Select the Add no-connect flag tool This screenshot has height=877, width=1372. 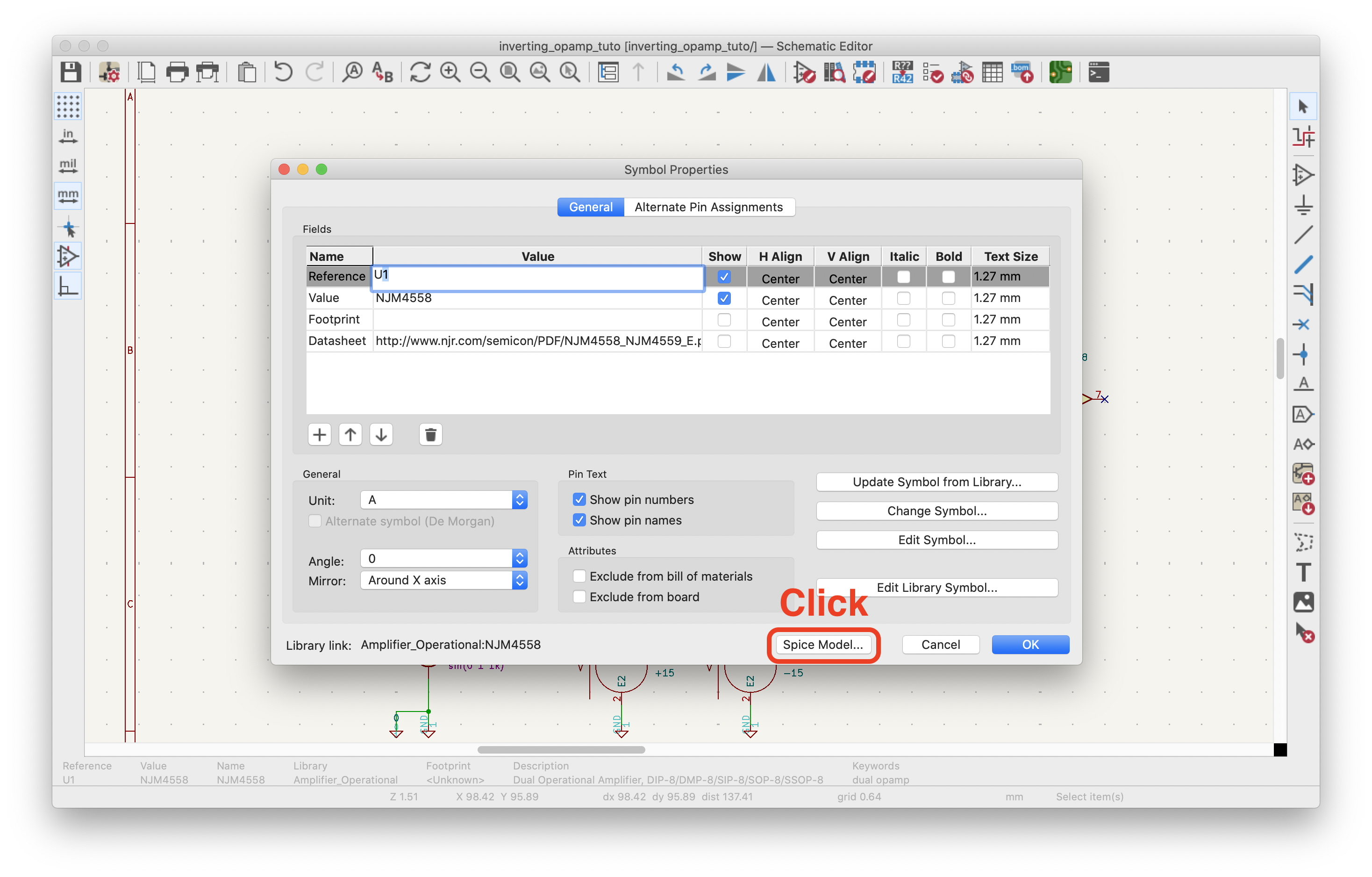(1302, 324)
